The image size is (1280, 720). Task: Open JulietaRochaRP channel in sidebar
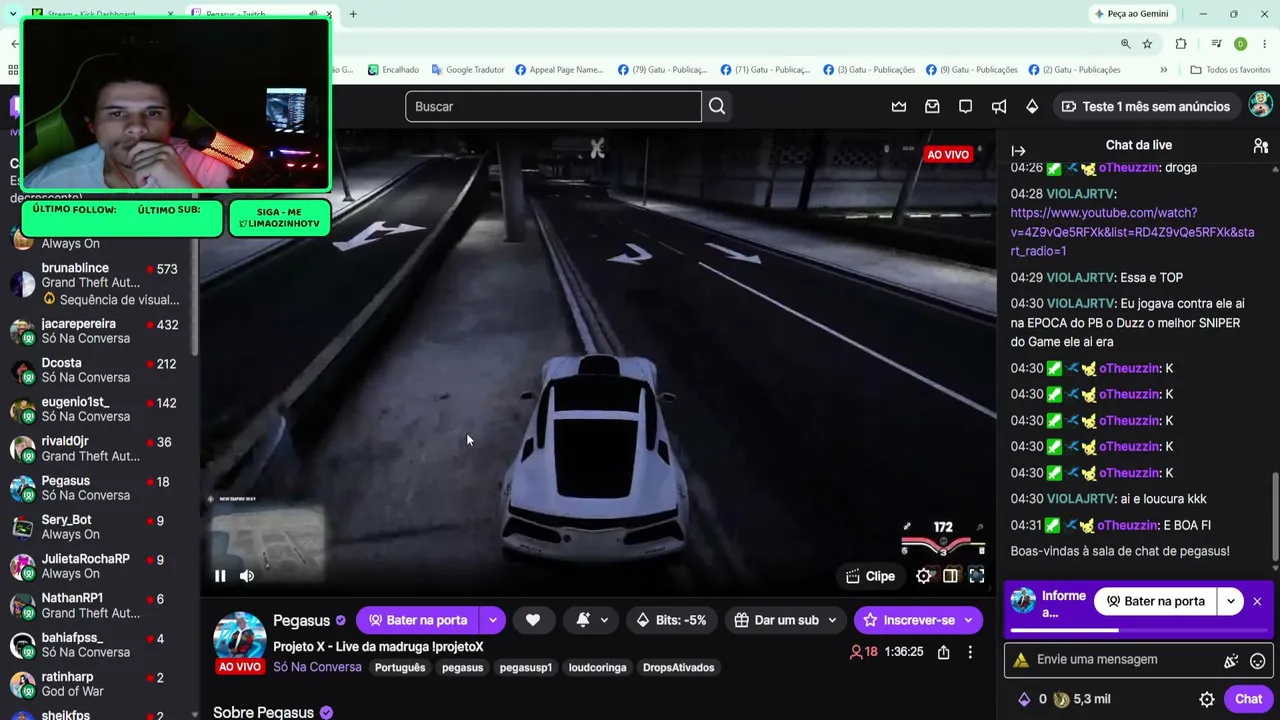[98, 566]
